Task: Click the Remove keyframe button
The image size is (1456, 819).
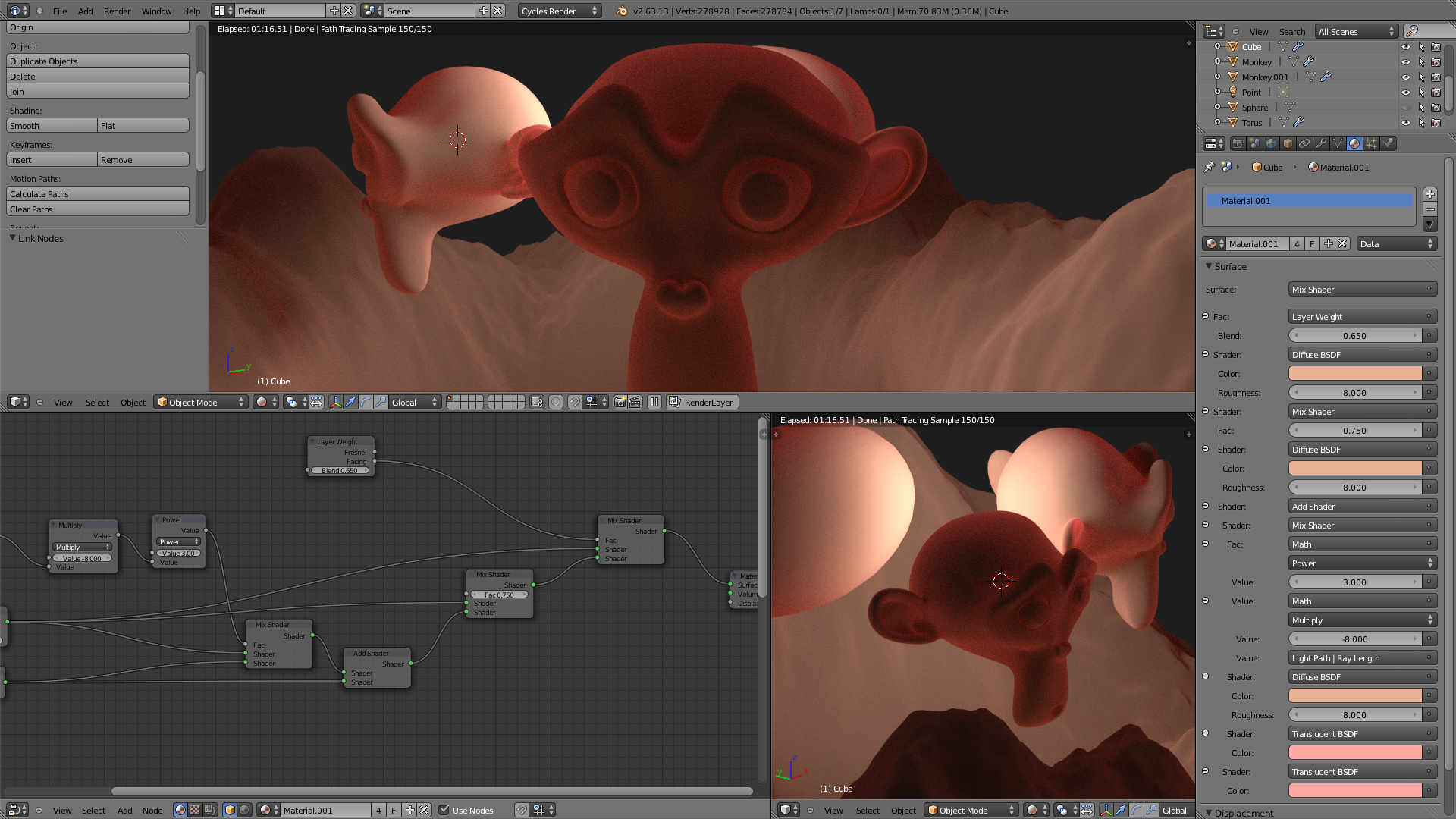Action: [x=142, y=159]
